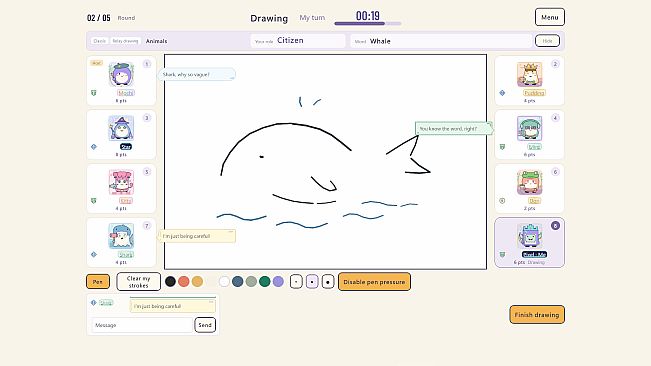651x366 pixels.
Task: Pick the gray-green color swatch
Action: 251,282
